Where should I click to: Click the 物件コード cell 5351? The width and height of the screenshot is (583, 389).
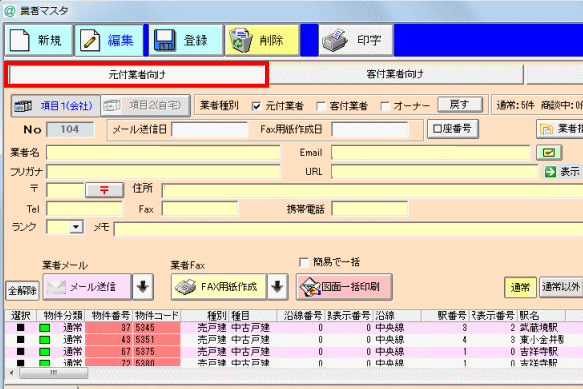point(157,340)
